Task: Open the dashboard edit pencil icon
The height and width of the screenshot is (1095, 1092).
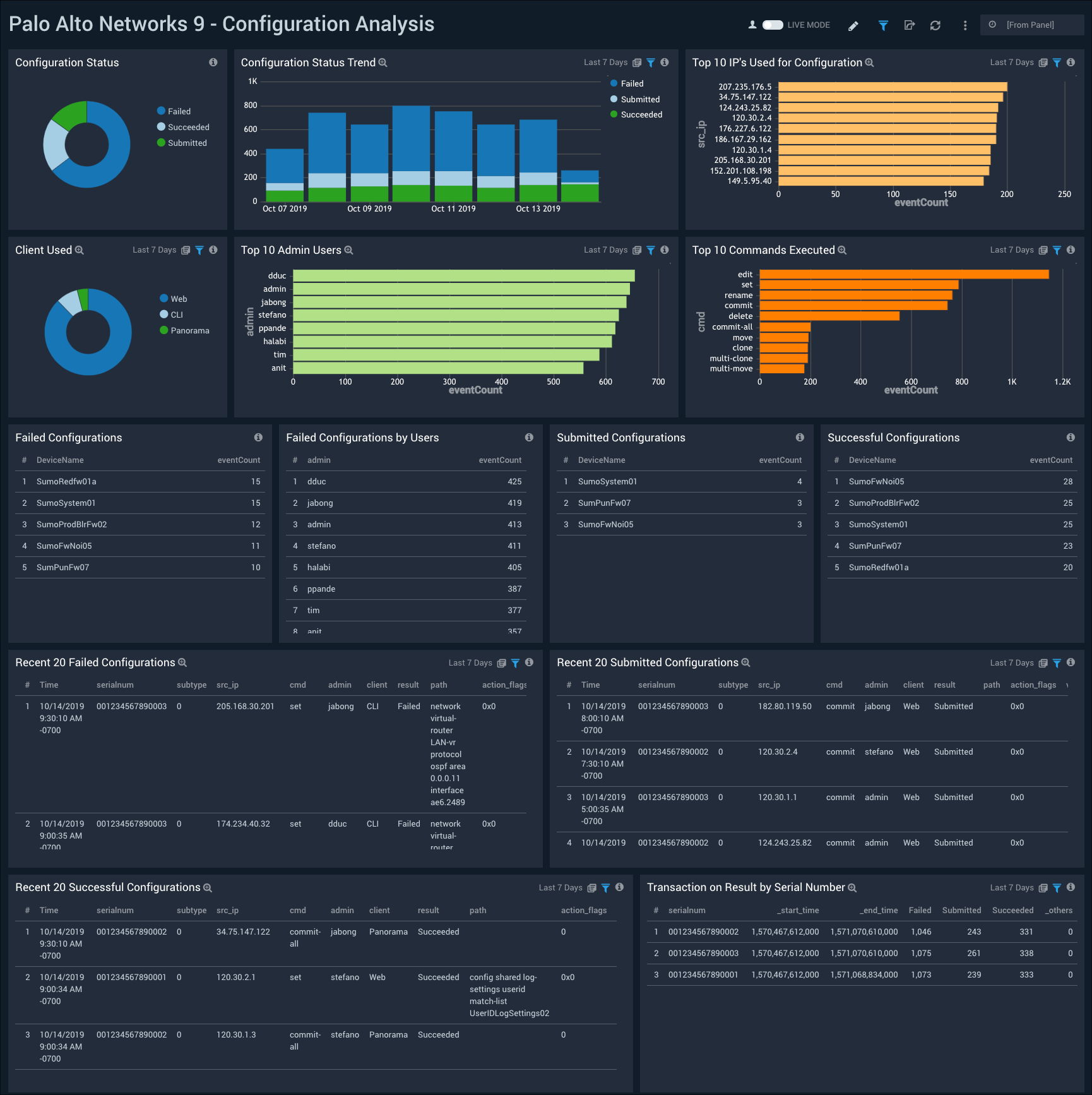Action: pos(853,26)
